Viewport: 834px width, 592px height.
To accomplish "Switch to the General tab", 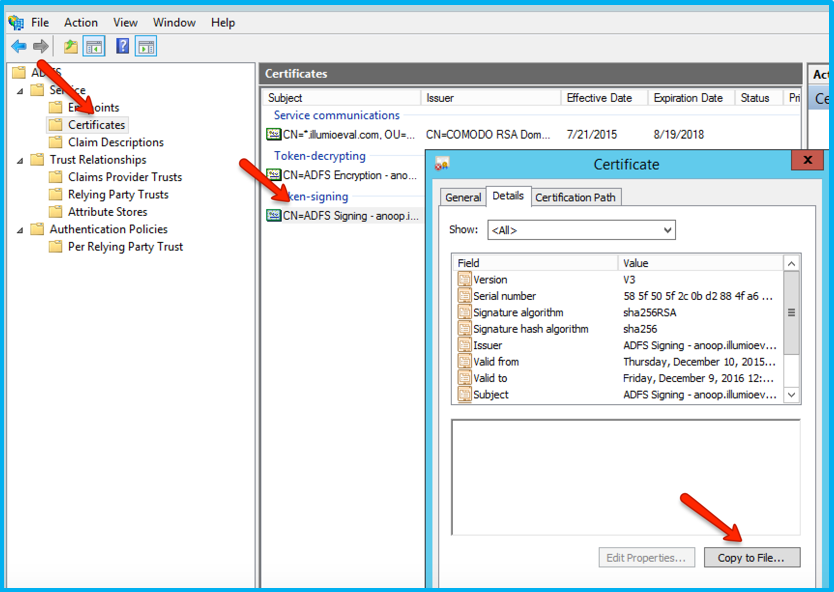I will 463,197.
